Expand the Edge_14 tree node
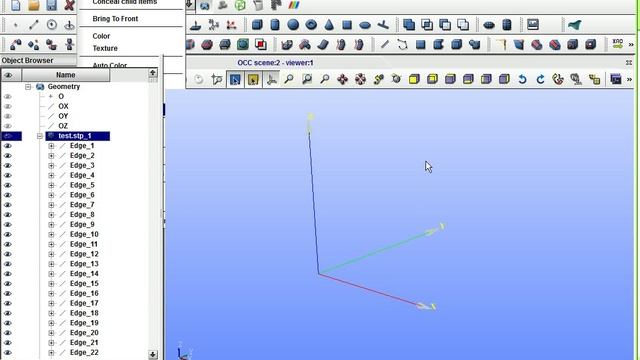The width and height of the screenshot is (640, 360). pyautogui.click(x=51, y=274)
